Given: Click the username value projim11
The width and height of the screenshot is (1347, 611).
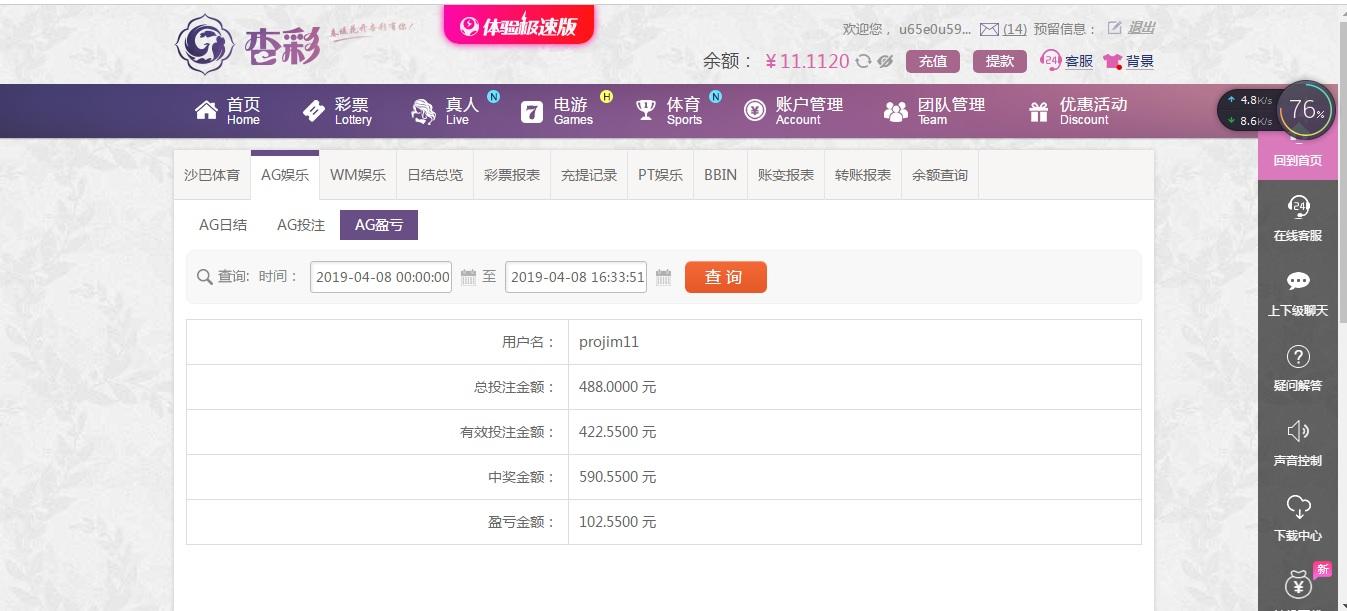Looking at the screenshot, I should point(609,342).
